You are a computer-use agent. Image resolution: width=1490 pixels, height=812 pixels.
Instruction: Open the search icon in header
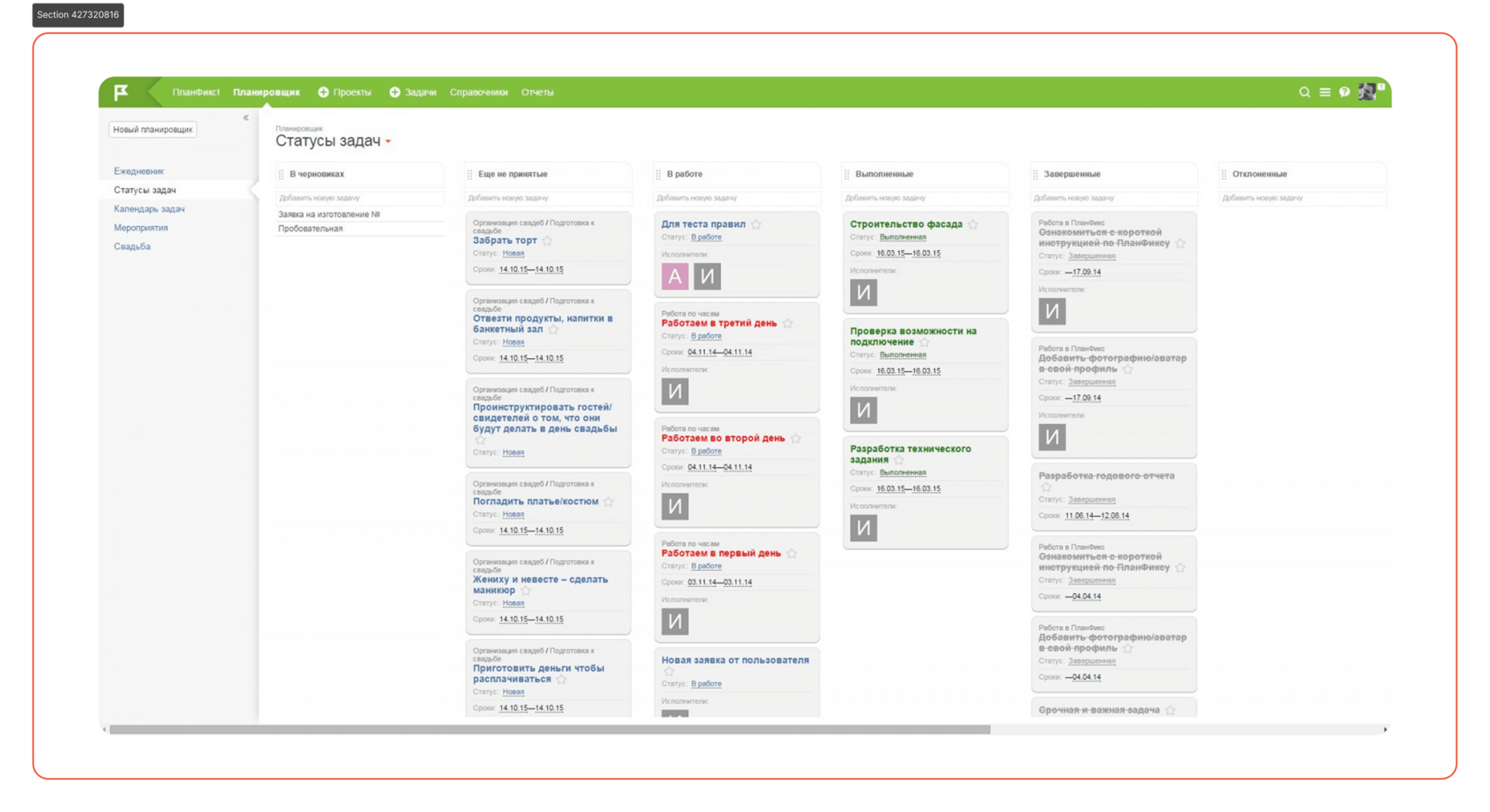(x=1305, y=92)
